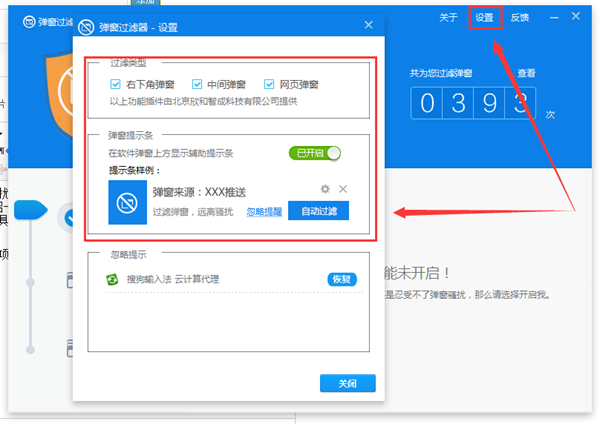The image size is (600, 424).
Task: Close the main popup filter window
Action: (576, 16)
